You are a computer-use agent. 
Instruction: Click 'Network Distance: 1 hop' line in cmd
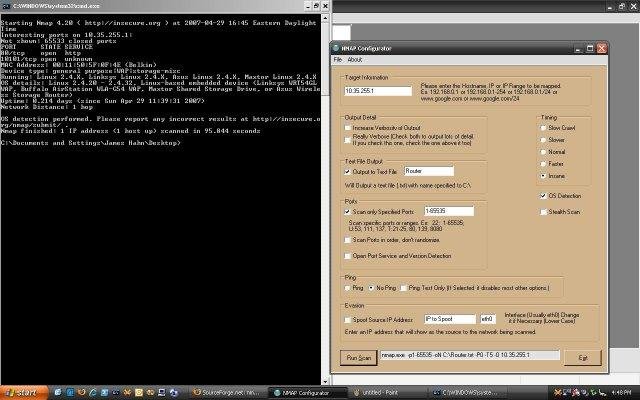47,107
